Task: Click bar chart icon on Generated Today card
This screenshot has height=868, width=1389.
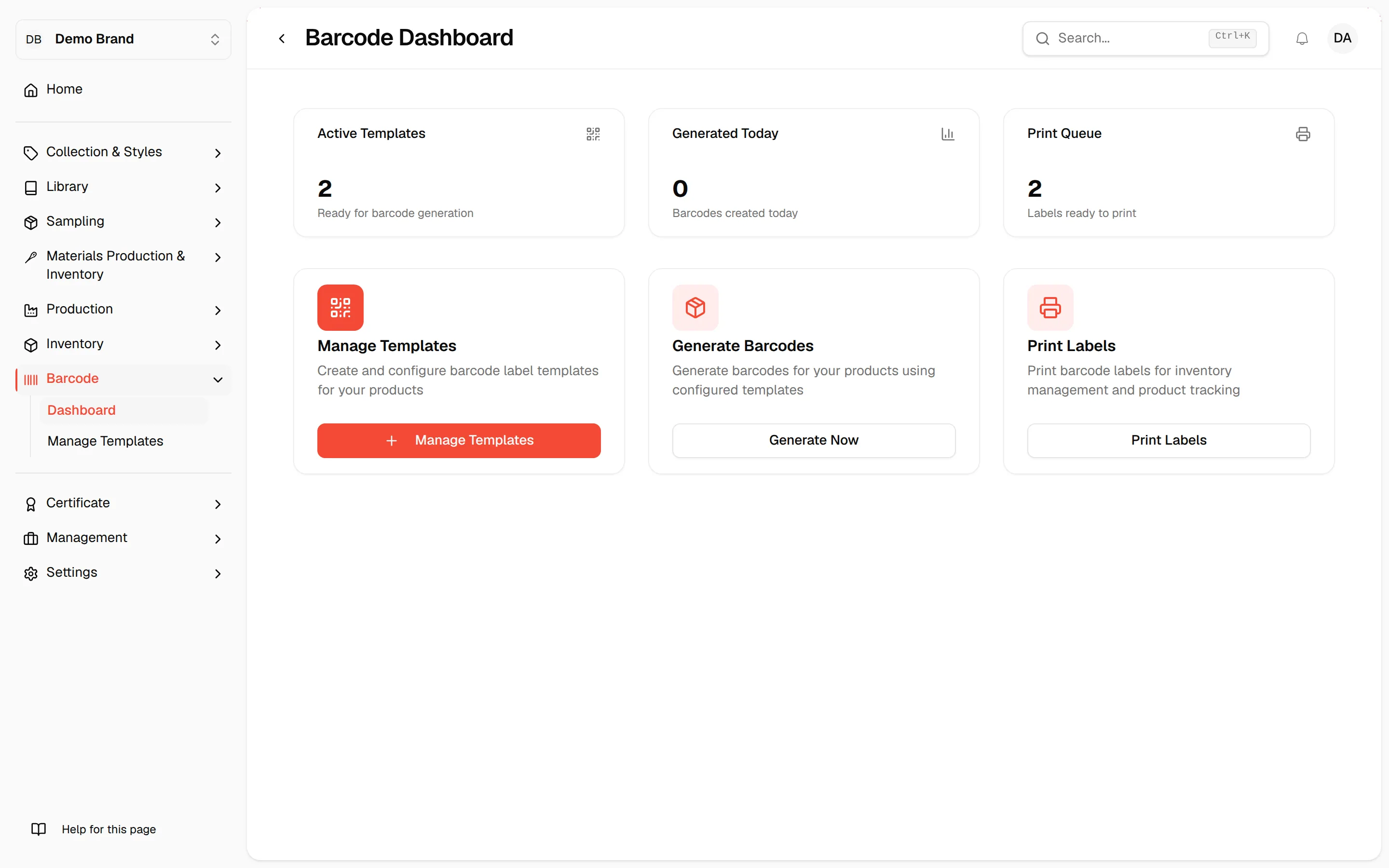Action: coord(948,134)
